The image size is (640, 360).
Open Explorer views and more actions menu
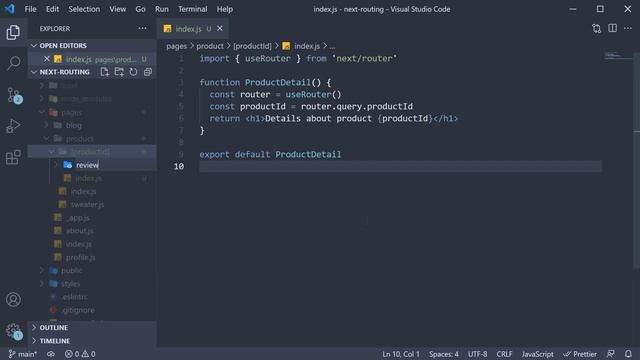(x=142, y=28)
